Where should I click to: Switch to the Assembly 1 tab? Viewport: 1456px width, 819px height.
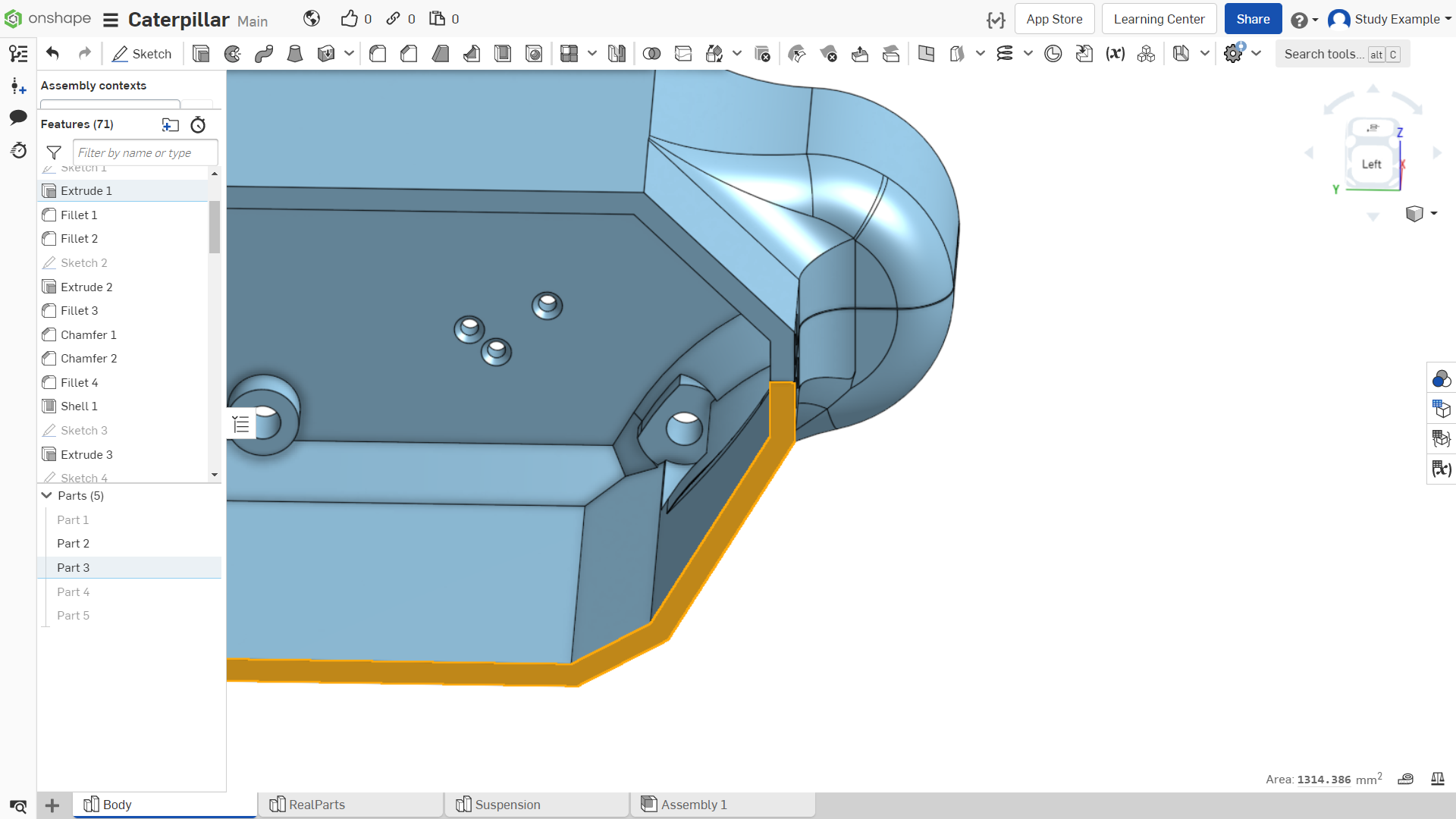click(723, 805)
